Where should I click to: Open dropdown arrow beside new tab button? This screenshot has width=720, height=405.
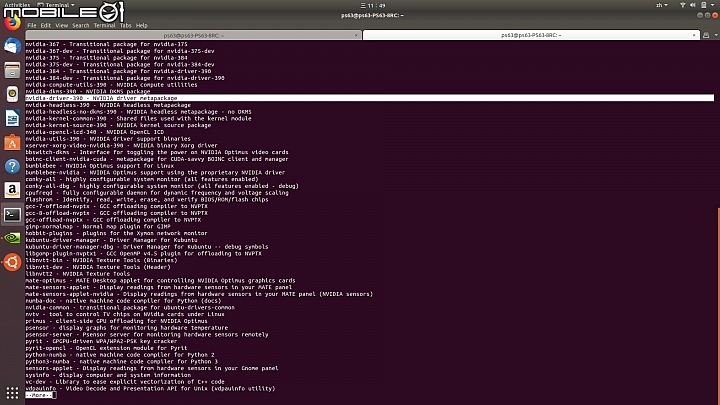click(716, 35)
